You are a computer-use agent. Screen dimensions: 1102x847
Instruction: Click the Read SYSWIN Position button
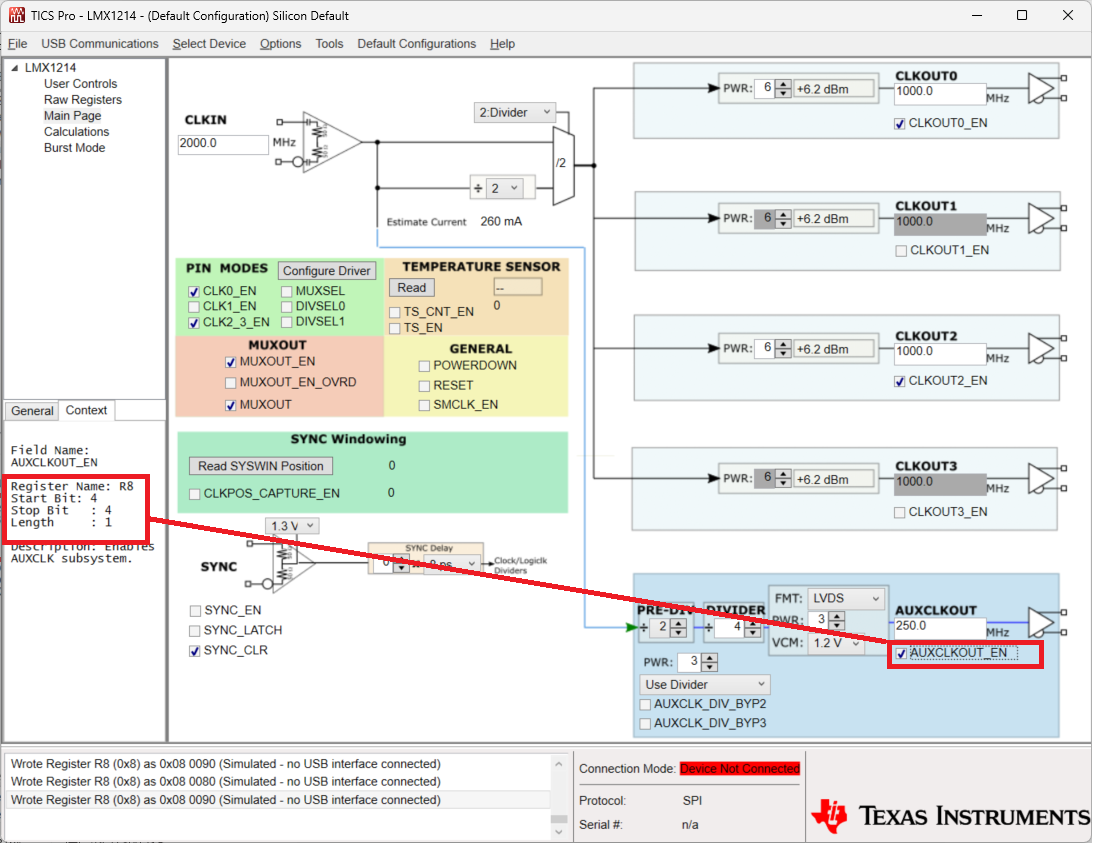pos(261,467)
